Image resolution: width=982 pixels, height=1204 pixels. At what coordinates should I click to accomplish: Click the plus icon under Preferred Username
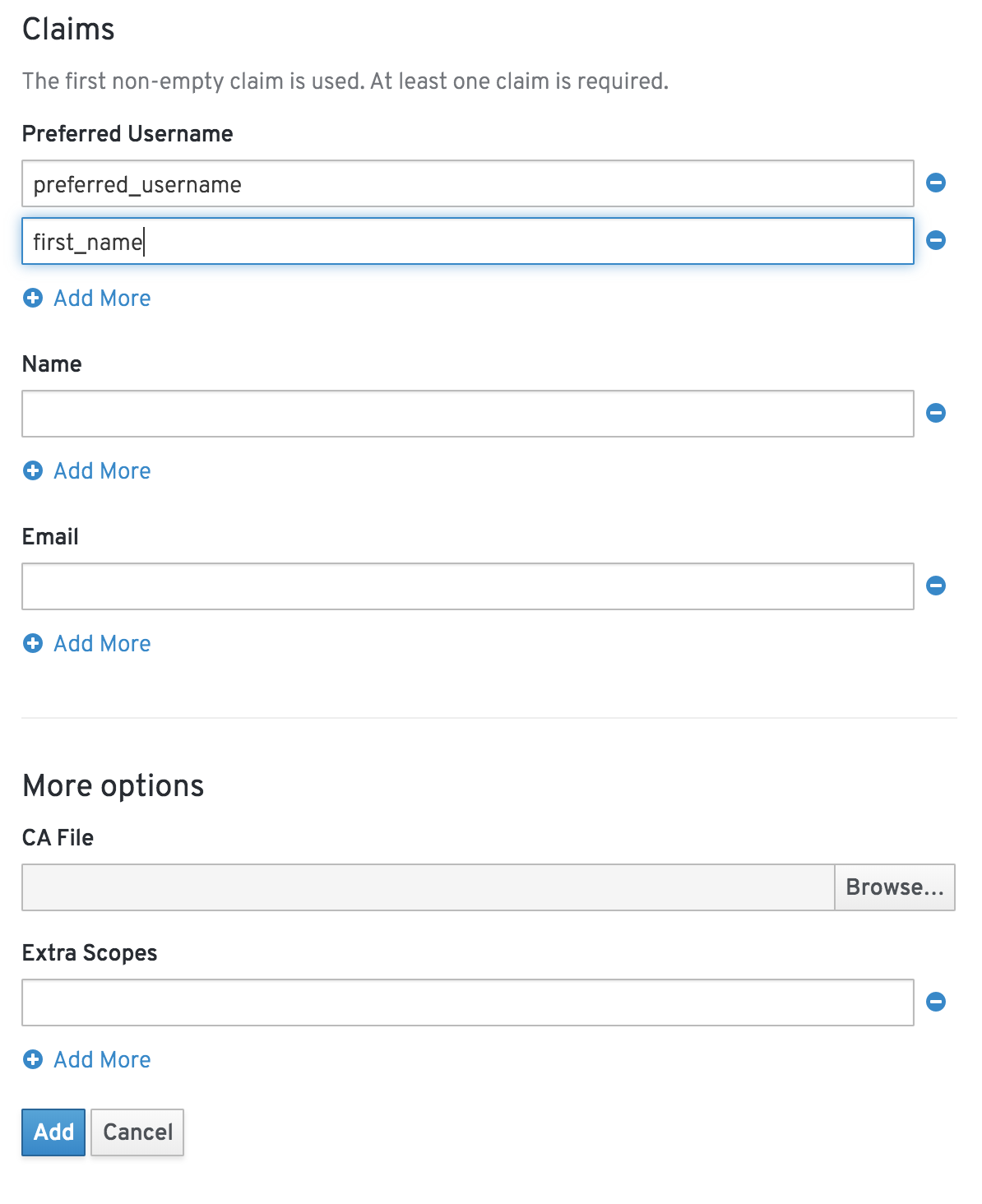click(x=32, y=298)
